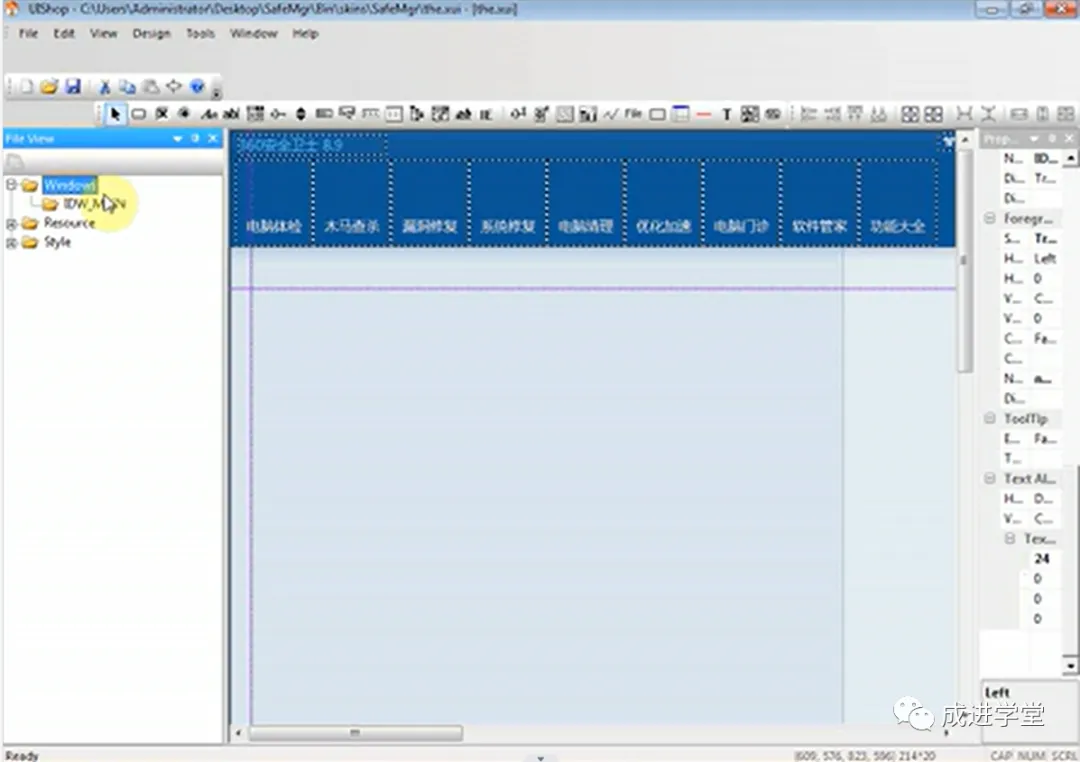Click the 木马查杀 tab in canvas
The width and height of the screenshot is (1080, 762).
351,202
